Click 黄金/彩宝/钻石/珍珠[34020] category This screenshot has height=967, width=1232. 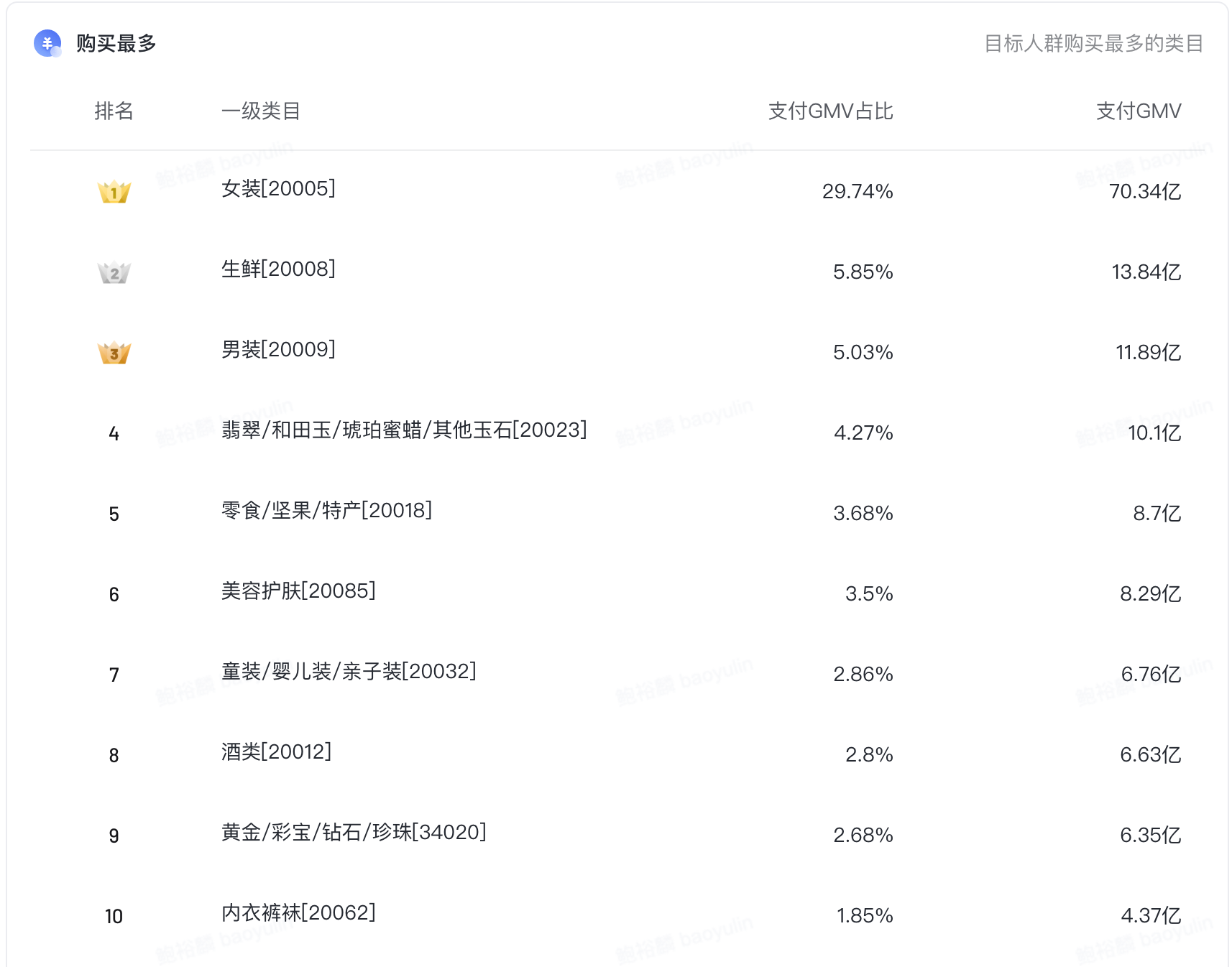tap(354, 833)
